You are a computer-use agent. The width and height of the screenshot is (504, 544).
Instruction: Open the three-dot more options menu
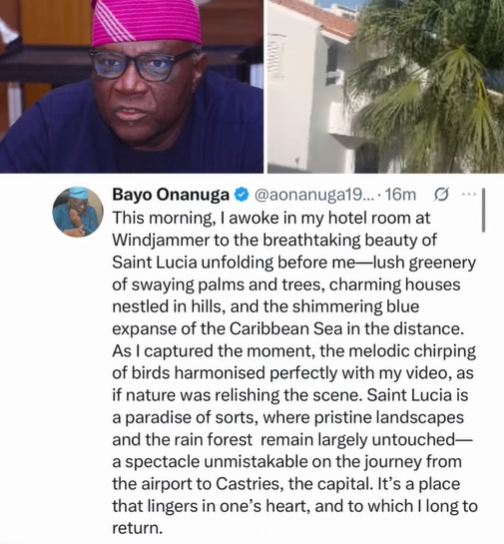coord(469,194)
